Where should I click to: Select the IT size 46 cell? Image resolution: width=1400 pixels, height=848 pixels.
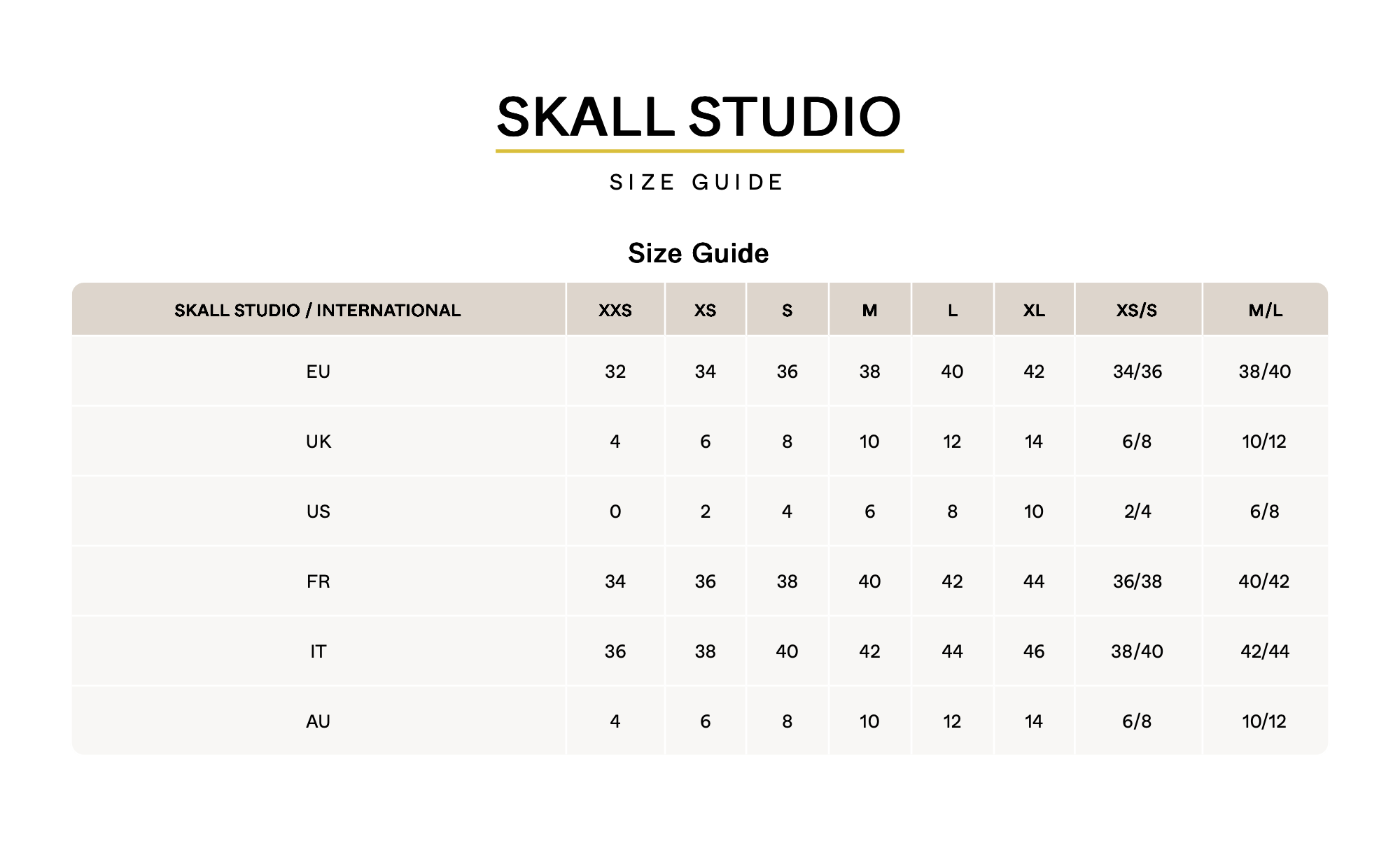coord(1034,651)
